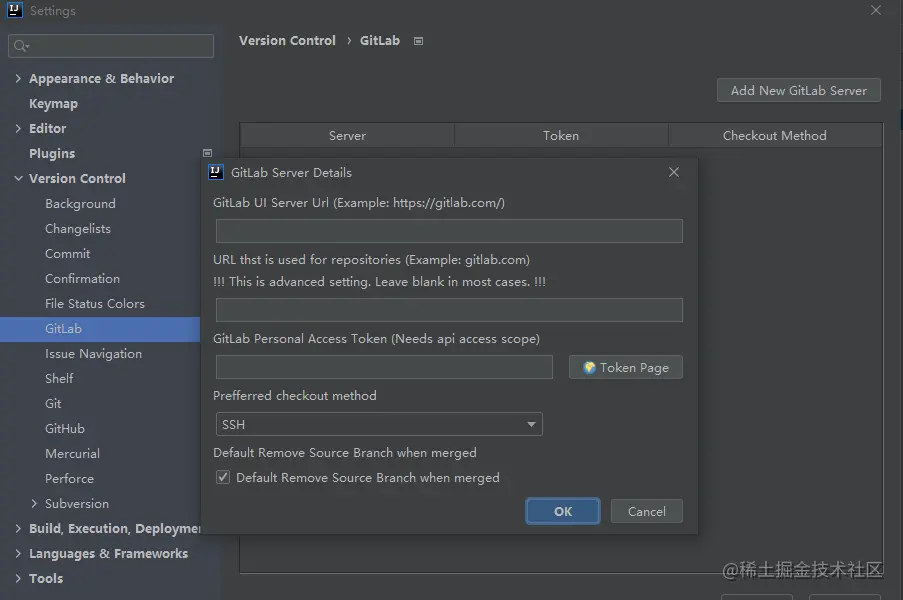Focus the settings search box
Screen dimensions: 903x600
click(x=111, y=46)
